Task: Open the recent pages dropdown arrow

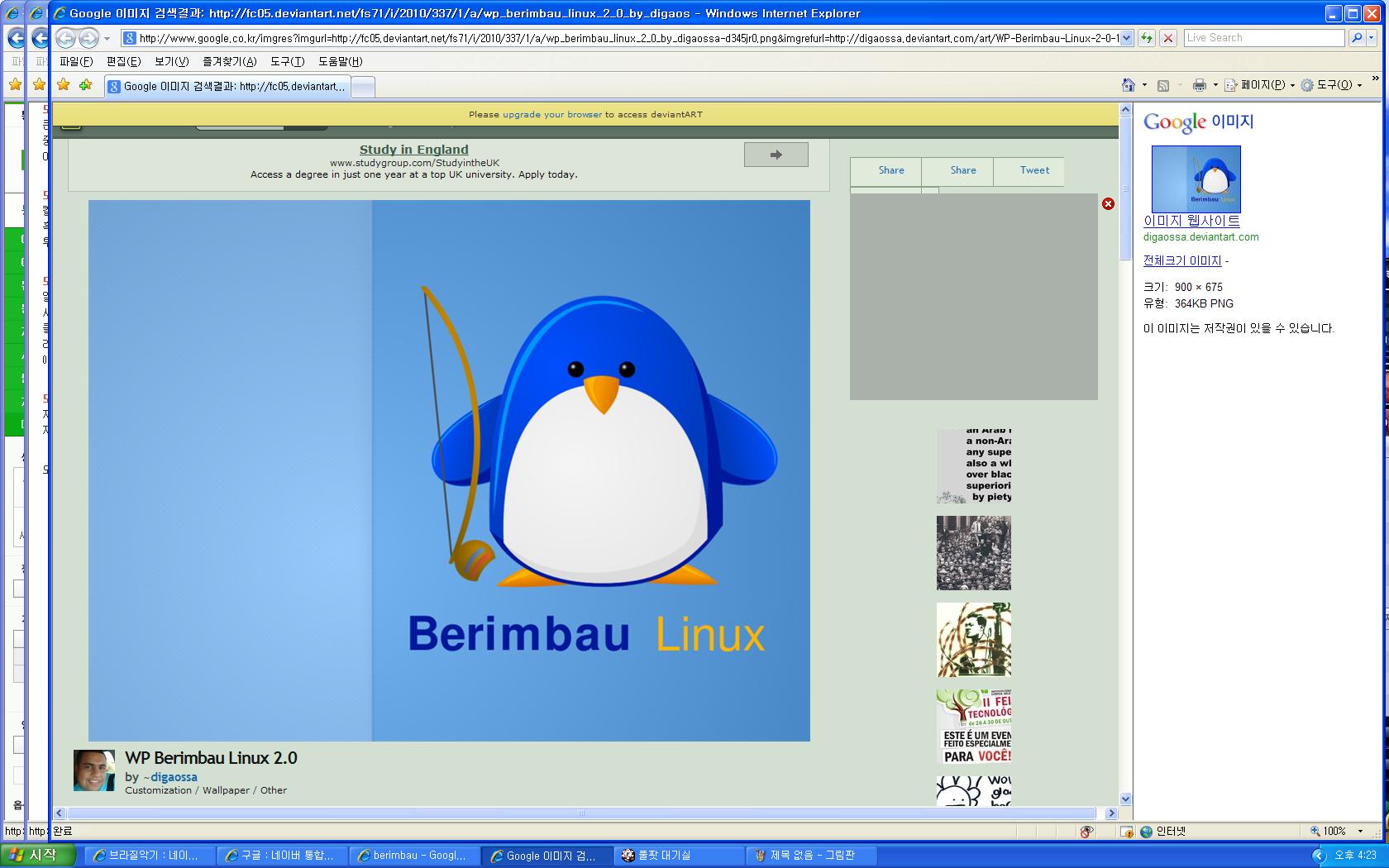Action: pyautogui.click(x=107, y=39)
